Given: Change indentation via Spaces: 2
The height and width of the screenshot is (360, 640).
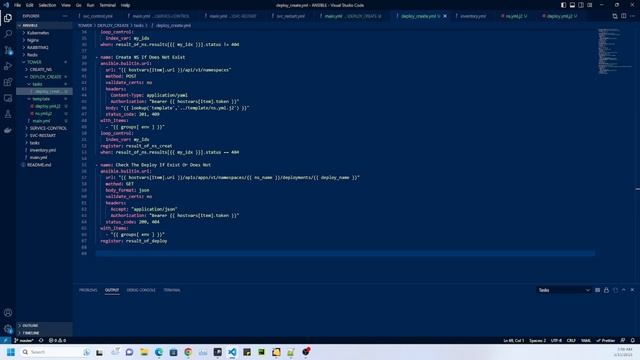Looking at the screenshot, I should 538,340.
